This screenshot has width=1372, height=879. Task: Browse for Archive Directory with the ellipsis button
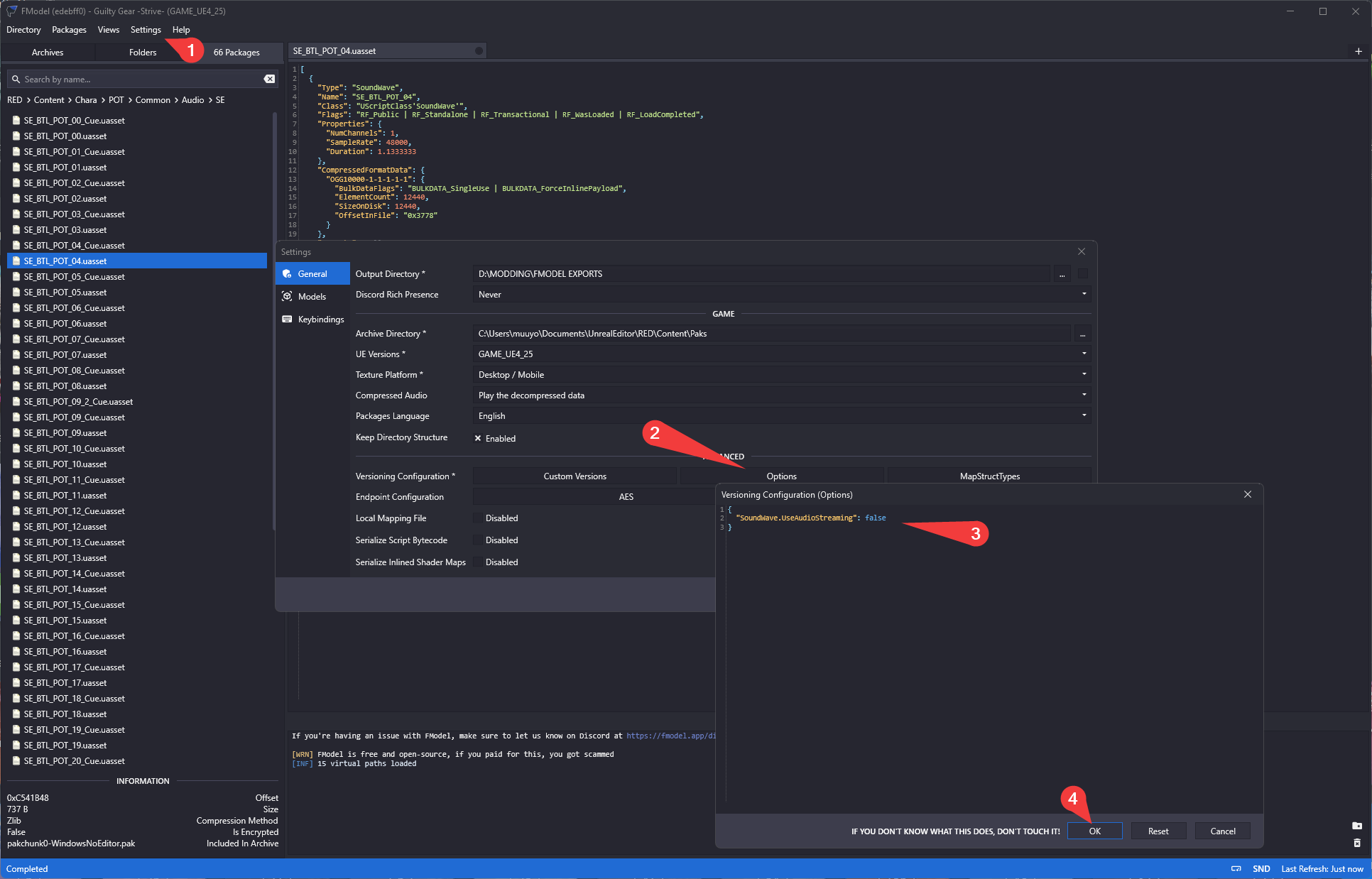coord(1082,334)
